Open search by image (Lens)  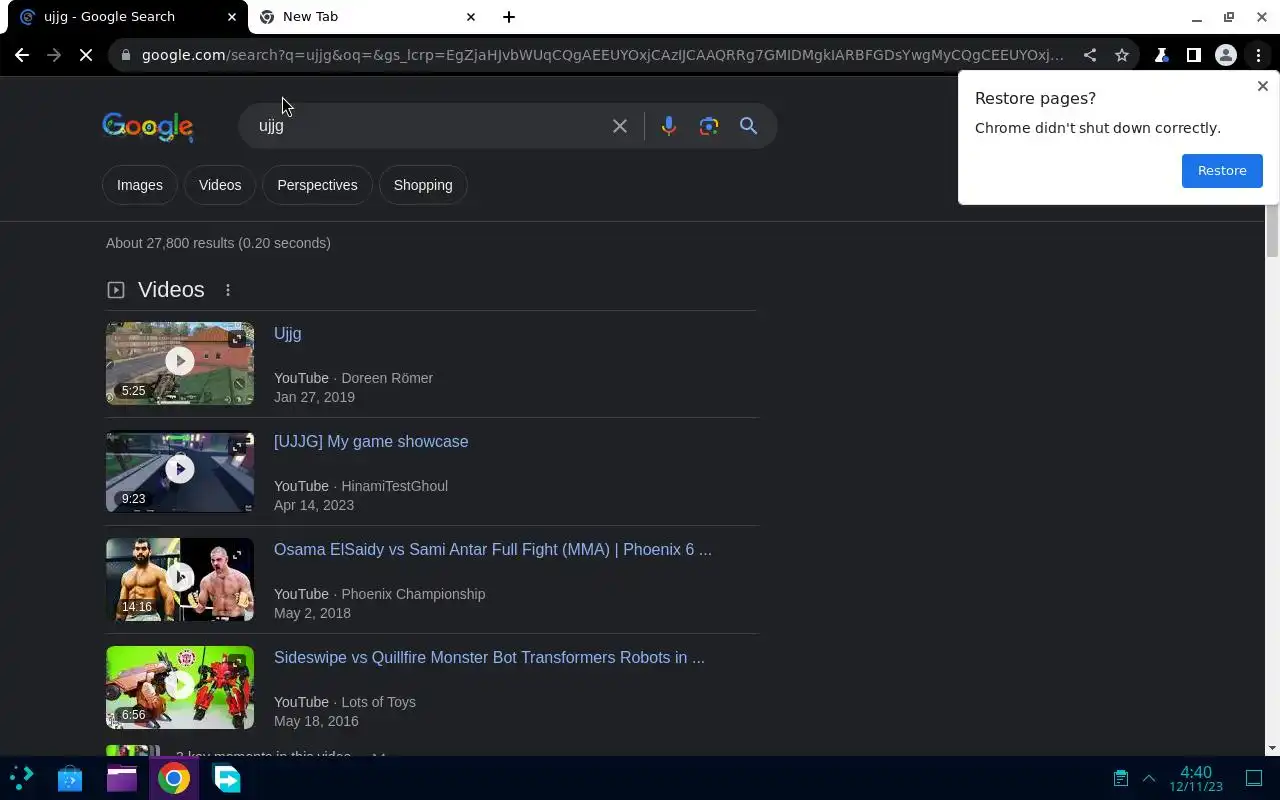[x=709, y=126]
